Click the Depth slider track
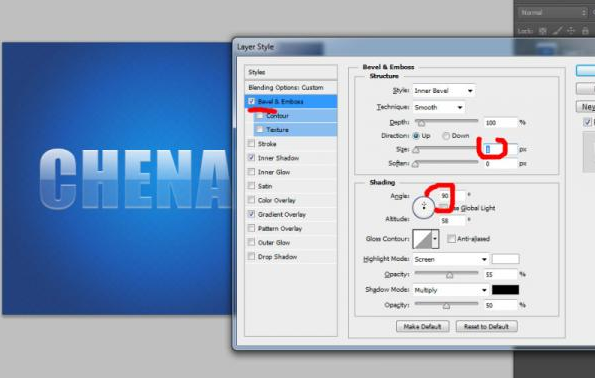 tap(446, 121)
